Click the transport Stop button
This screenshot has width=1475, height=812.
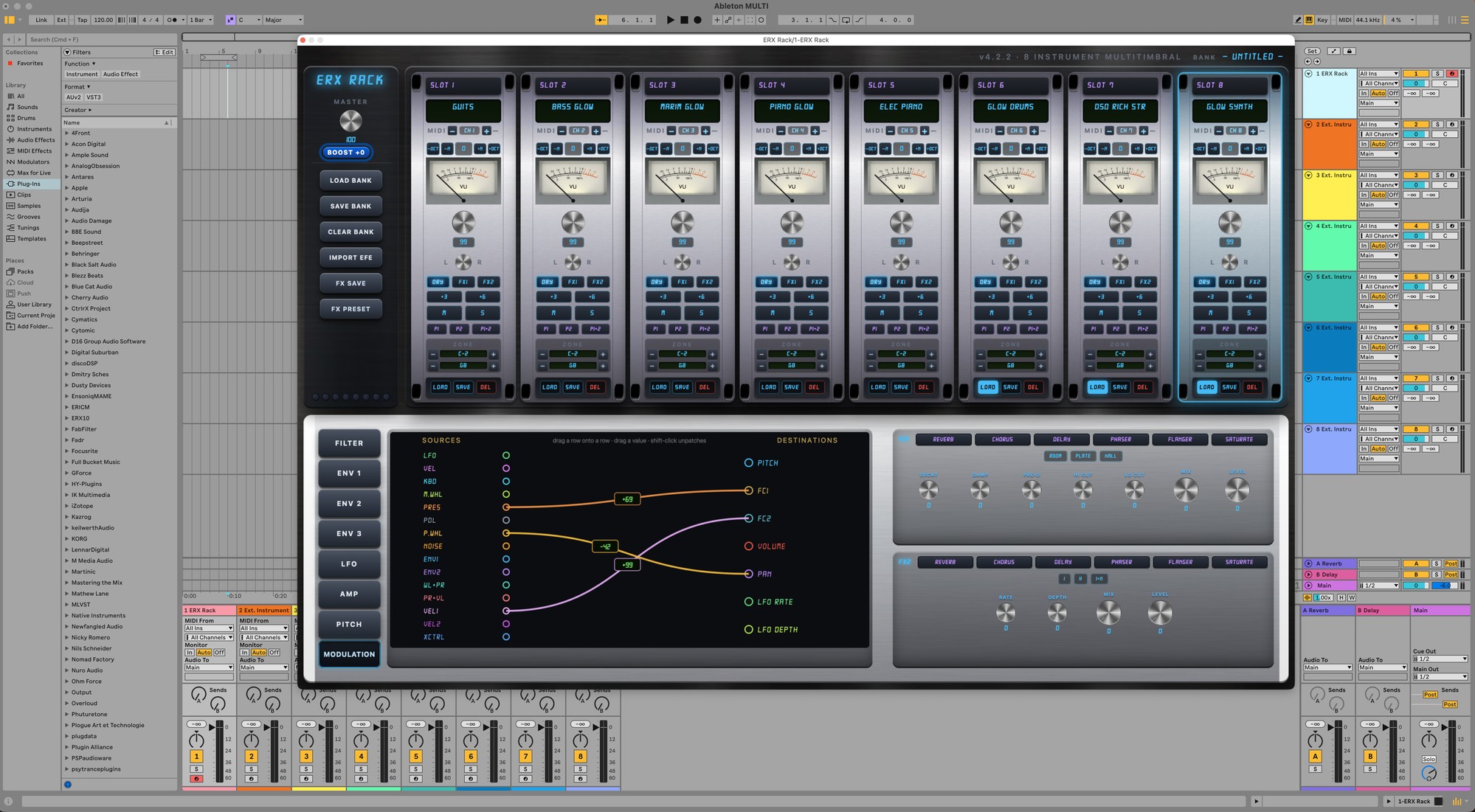[x=684, y=20]
